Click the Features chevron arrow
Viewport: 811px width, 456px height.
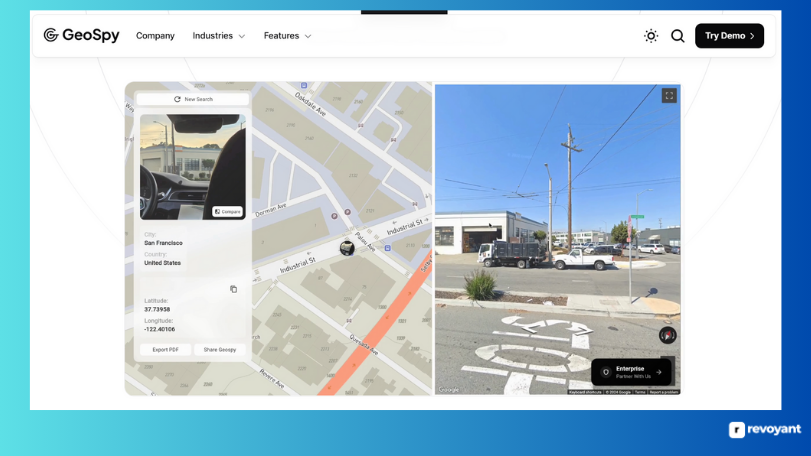pos(308,36)
